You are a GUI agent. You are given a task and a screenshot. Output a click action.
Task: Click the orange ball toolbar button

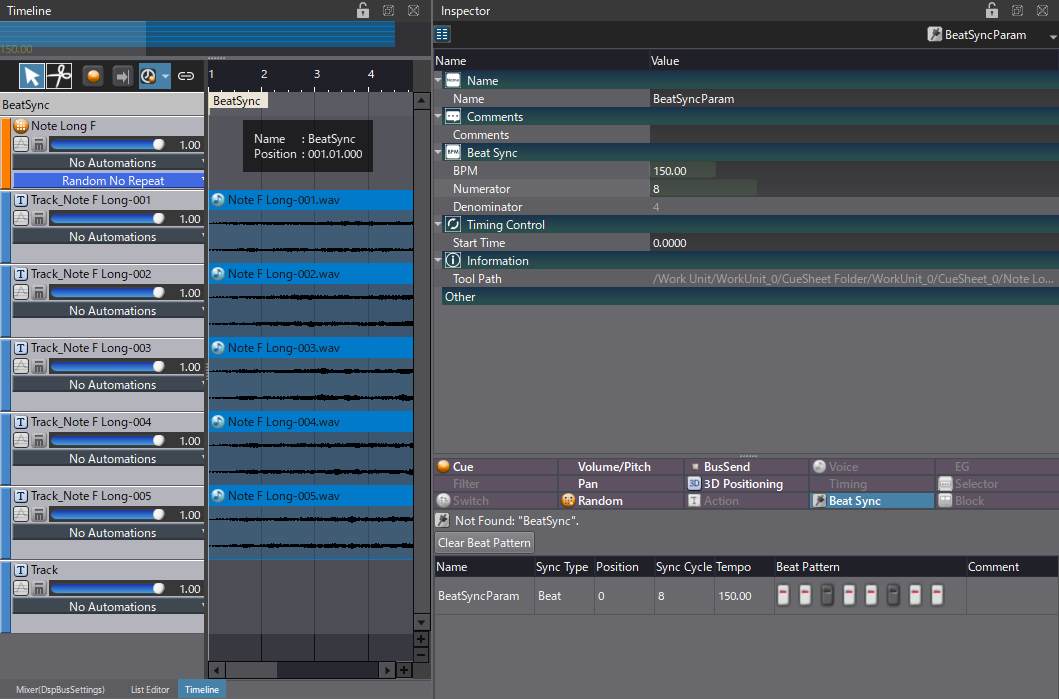tap(93, 76)
